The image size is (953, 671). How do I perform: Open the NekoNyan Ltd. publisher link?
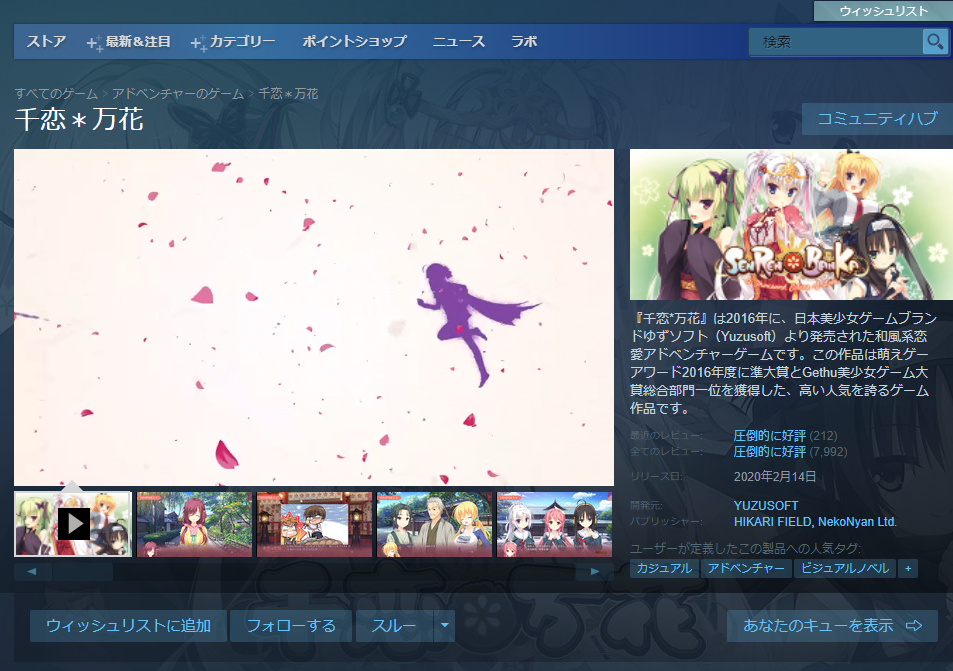[x=857, y=522]
